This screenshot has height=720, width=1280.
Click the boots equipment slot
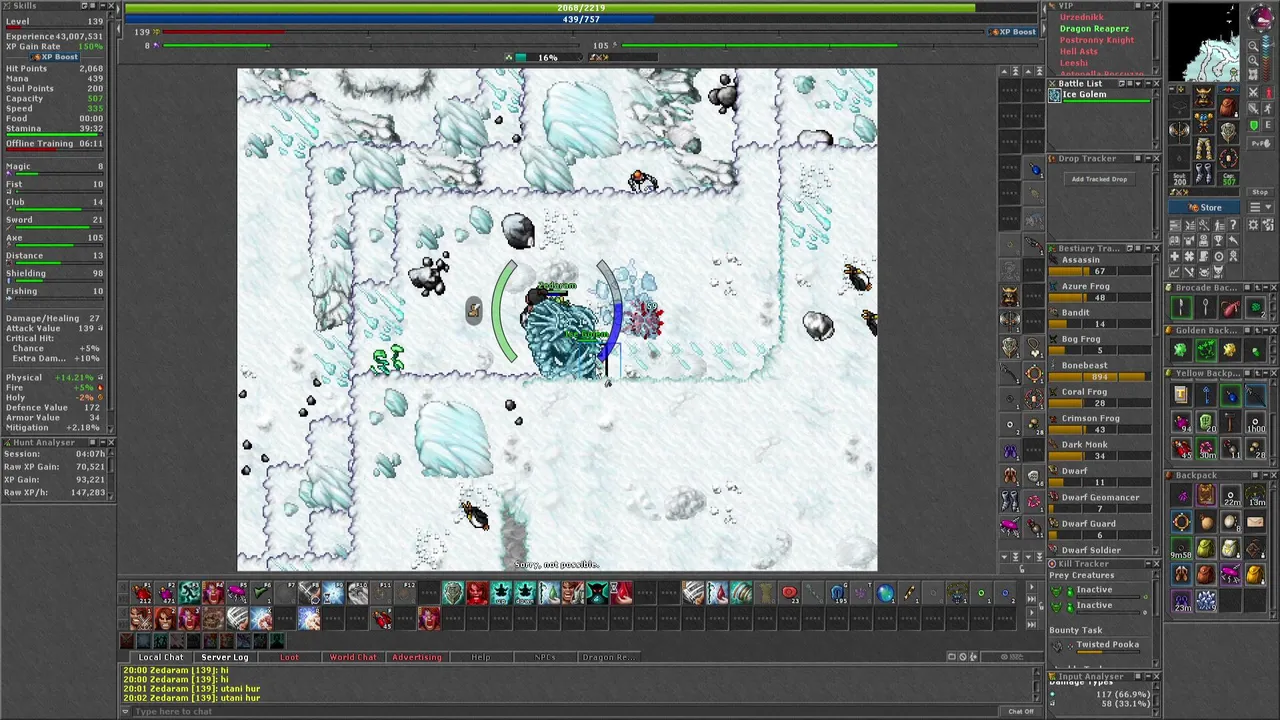pos(1203,173)
